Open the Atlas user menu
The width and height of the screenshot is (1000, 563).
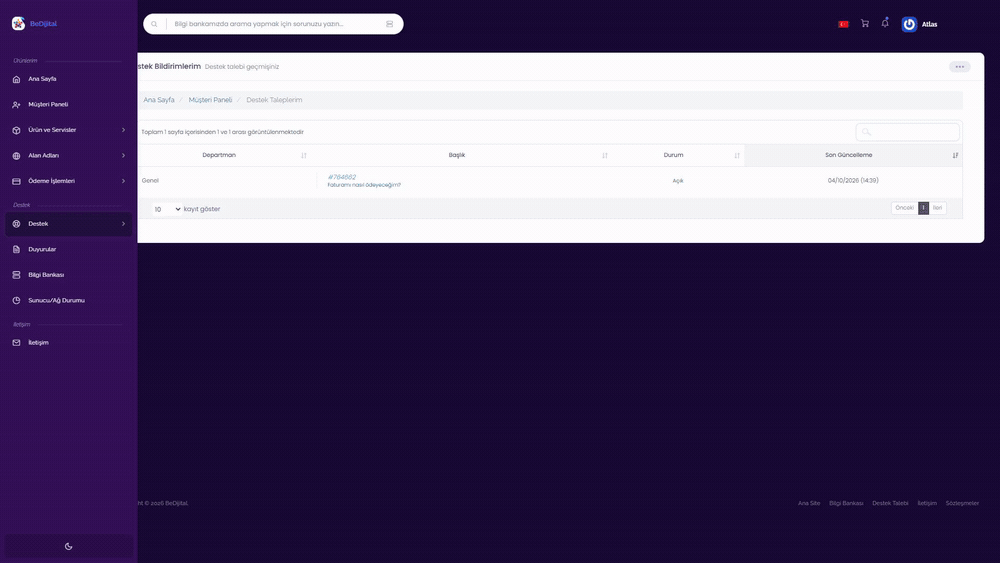click(x=929, y=24)
